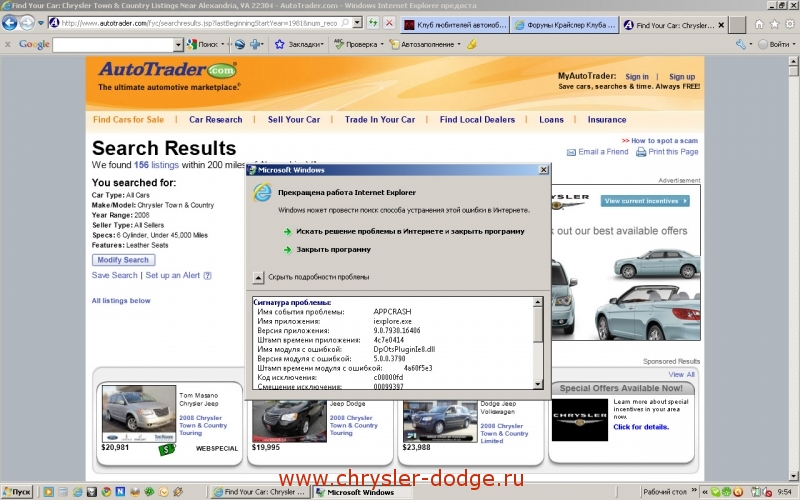800x500 pixels.
Task: Open the Insurance menu item
Action: pyautogui.click(x=607, y=120)
